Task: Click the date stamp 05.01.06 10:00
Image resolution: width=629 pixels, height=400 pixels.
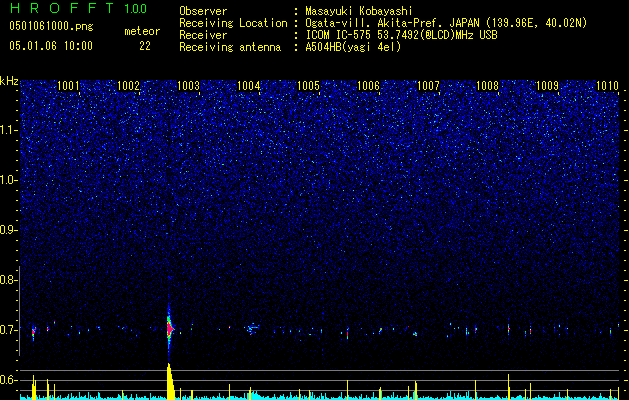Action: click(x=51, y=46)
